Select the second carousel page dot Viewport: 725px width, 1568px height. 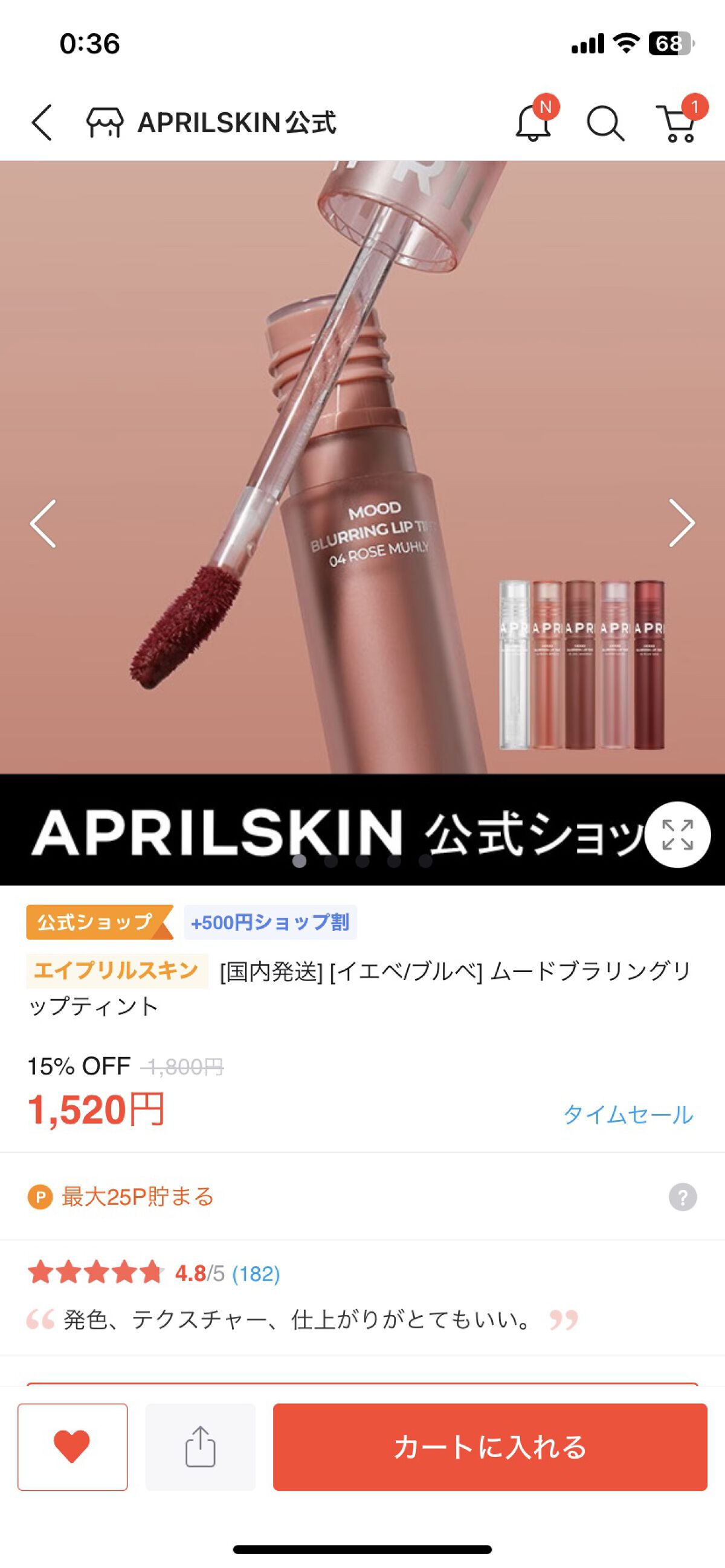pos(331,861)
